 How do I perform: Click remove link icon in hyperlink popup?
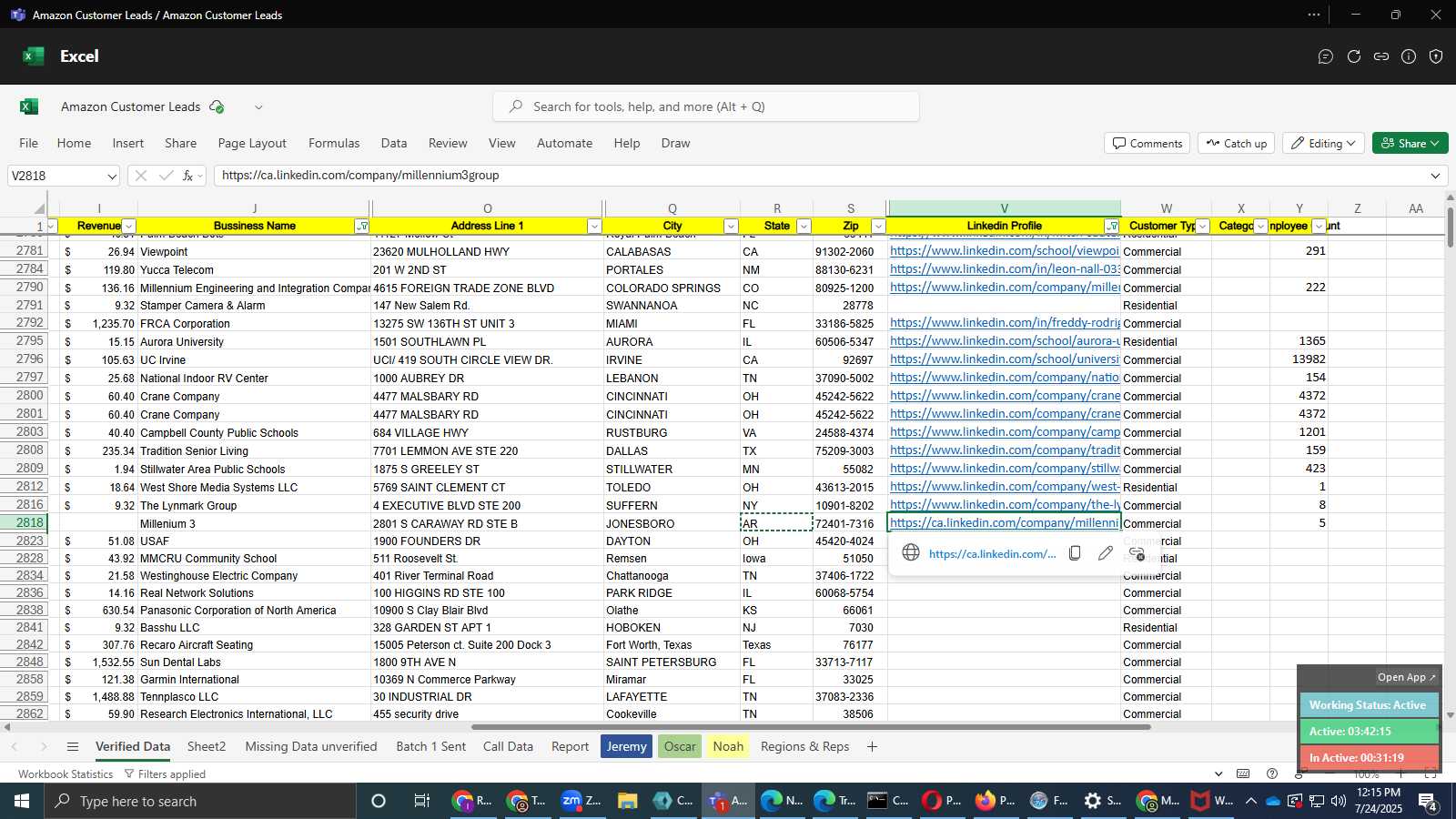coord(1137,553)
